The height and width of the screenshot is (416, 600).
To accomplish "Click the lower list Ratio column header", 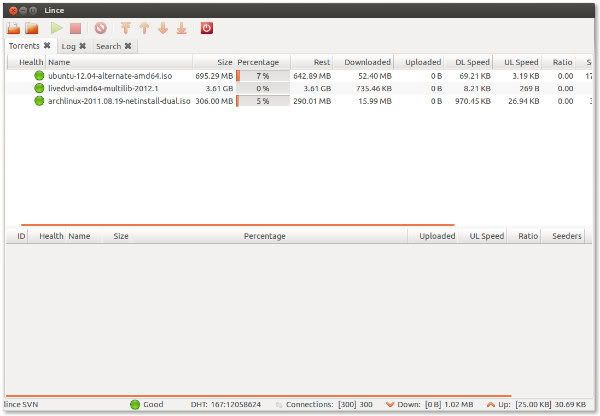I will (524, 236).
